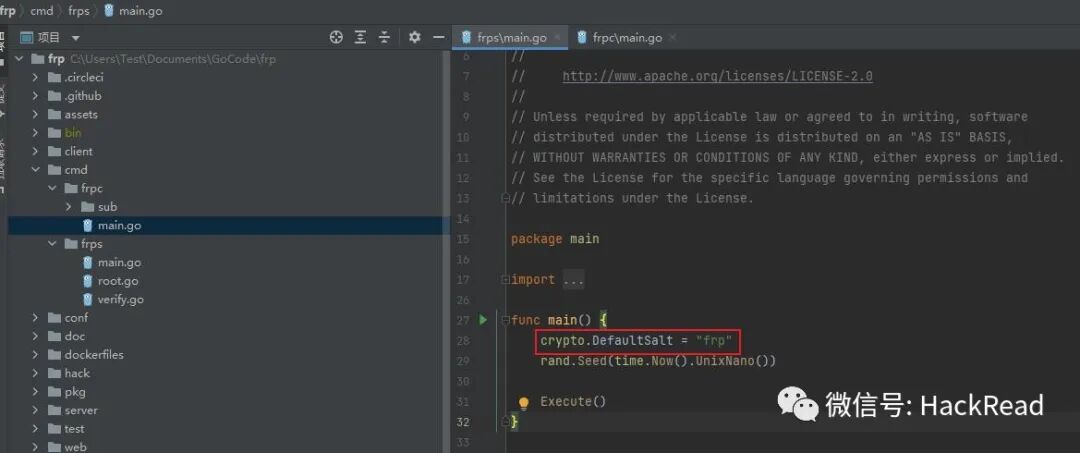Click the Execute() call in code

[573, 401]
